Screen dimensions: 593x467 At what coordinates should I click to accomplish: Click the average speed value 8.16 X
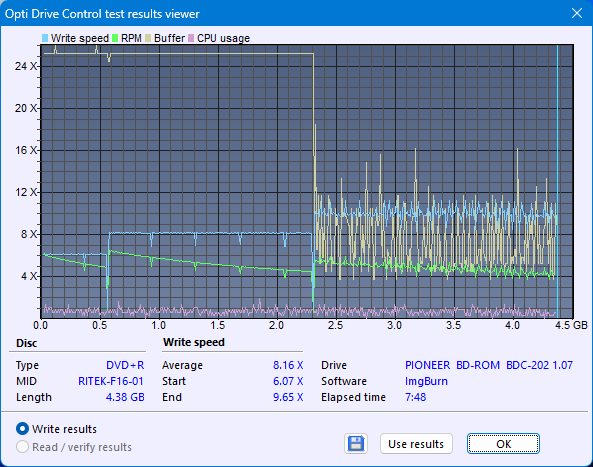(288, 365)
